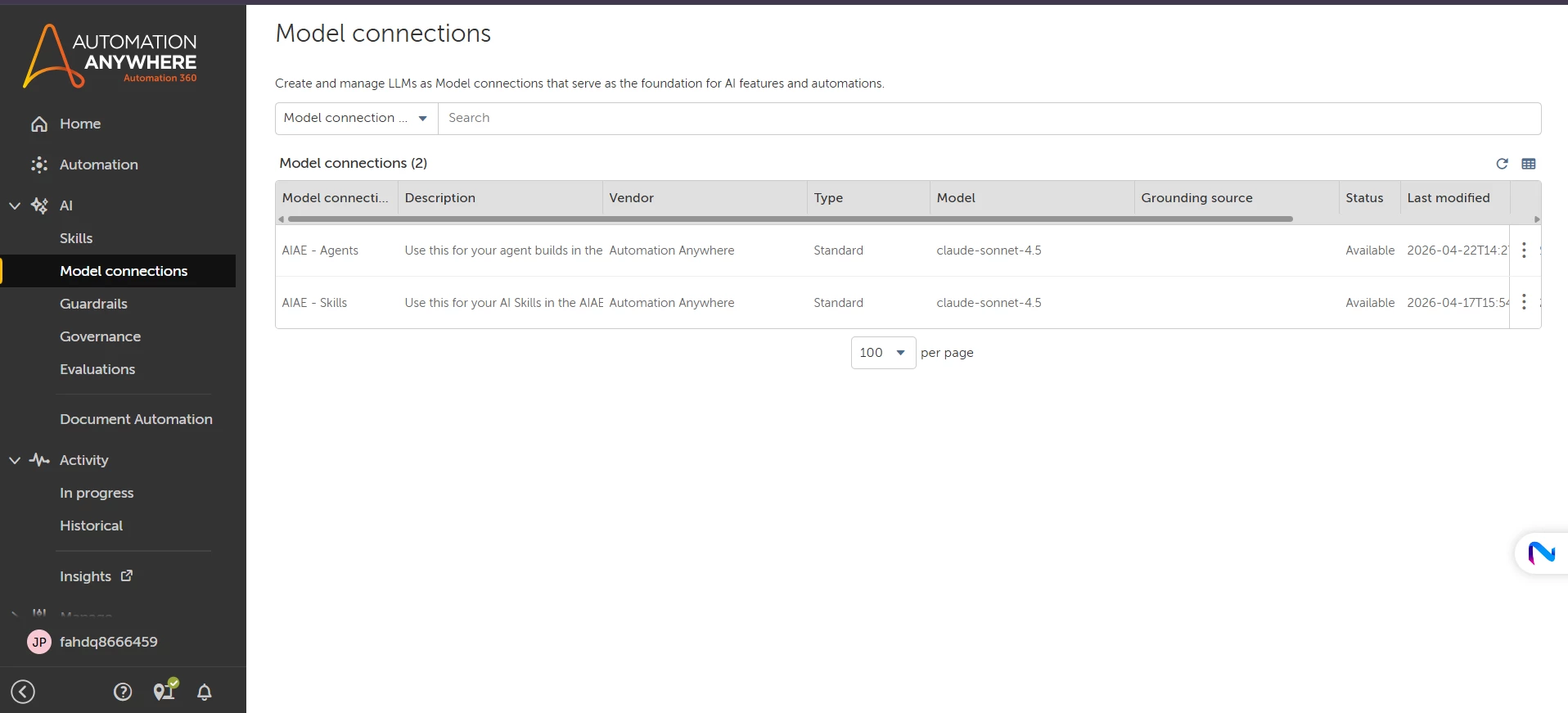1568x713 pixels.
Task: Open the Home icon in sidebar
Action: [39, 124]
